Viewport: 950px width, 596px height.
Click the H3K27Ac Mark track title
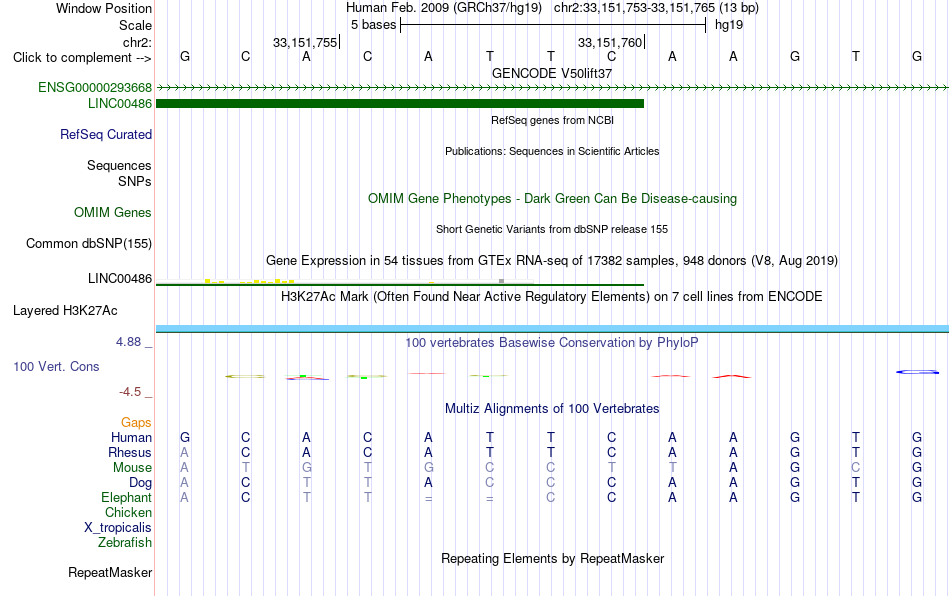coord(552,296)
